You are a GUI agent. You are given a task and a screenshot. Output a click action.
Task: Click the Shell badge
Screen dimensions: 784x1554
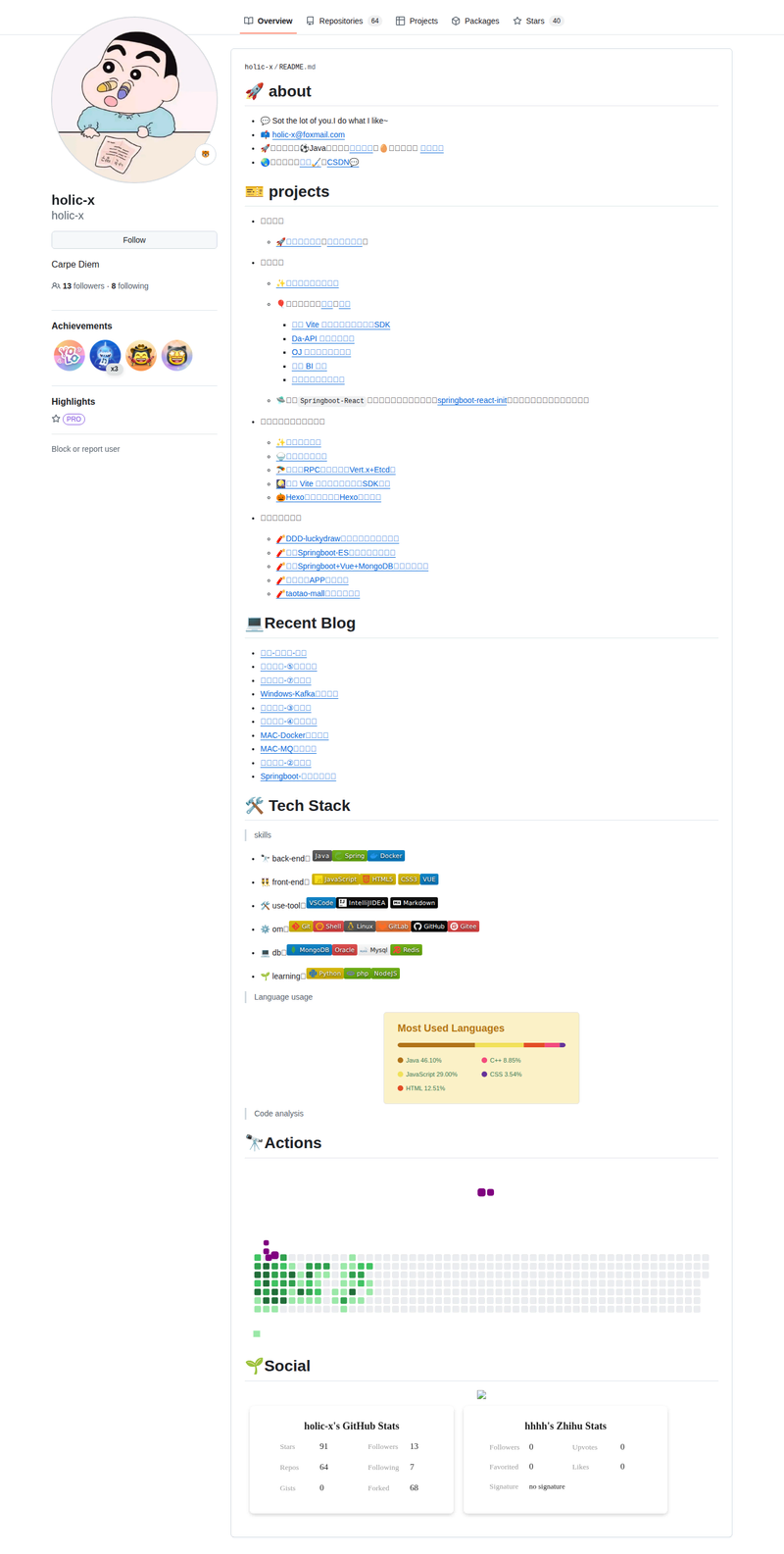[329, 927]
